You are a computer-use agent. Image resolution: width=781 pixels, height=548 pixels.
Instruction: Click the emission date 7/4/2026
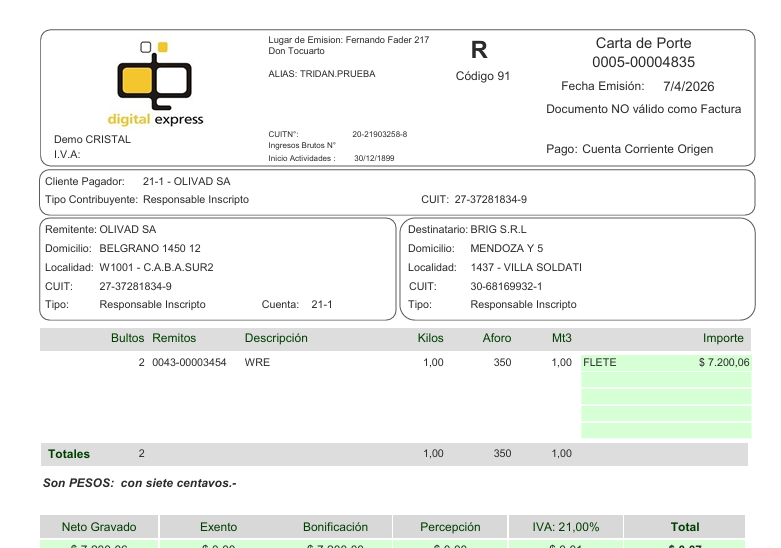688,86
